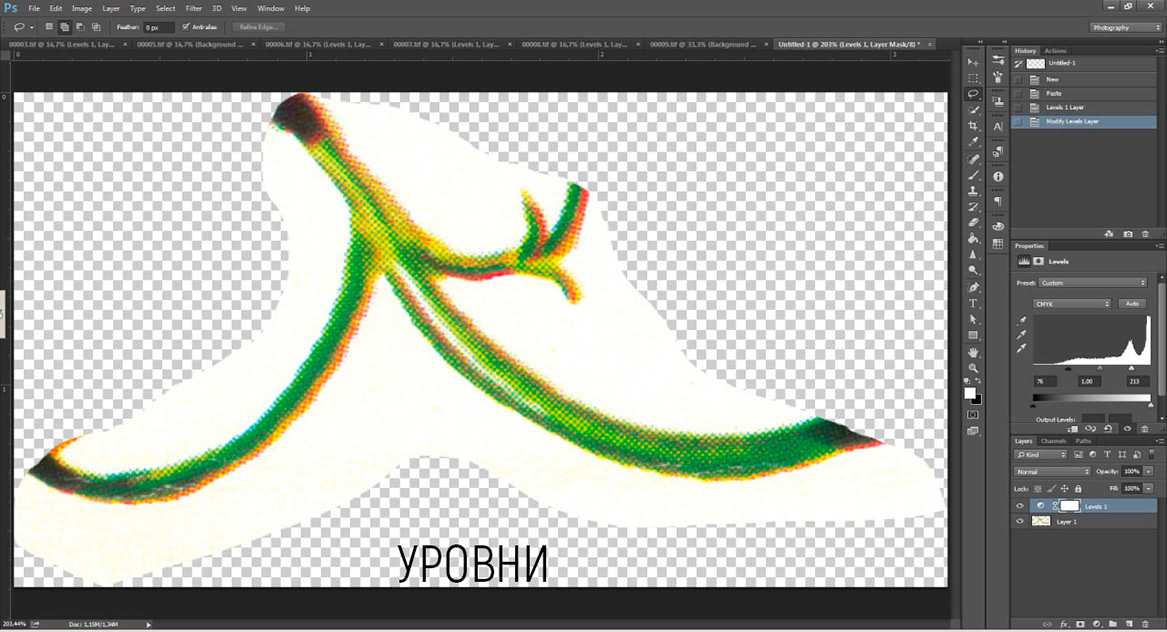Click the Refine Edge button
This screenshot has width=1167, height=632.
(x=258, y=28)
